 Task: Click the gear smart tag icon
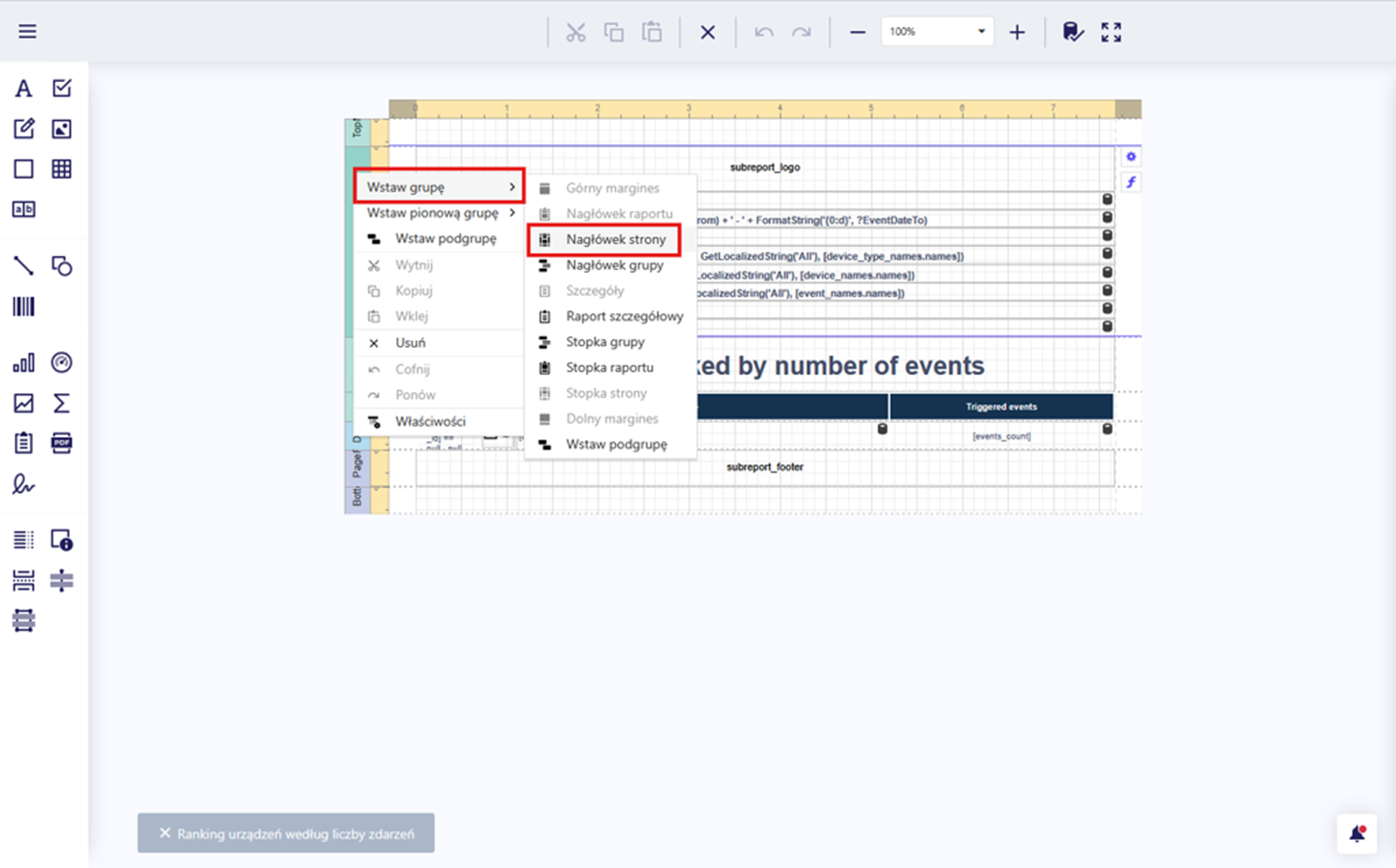click(x=1131, y=157)
